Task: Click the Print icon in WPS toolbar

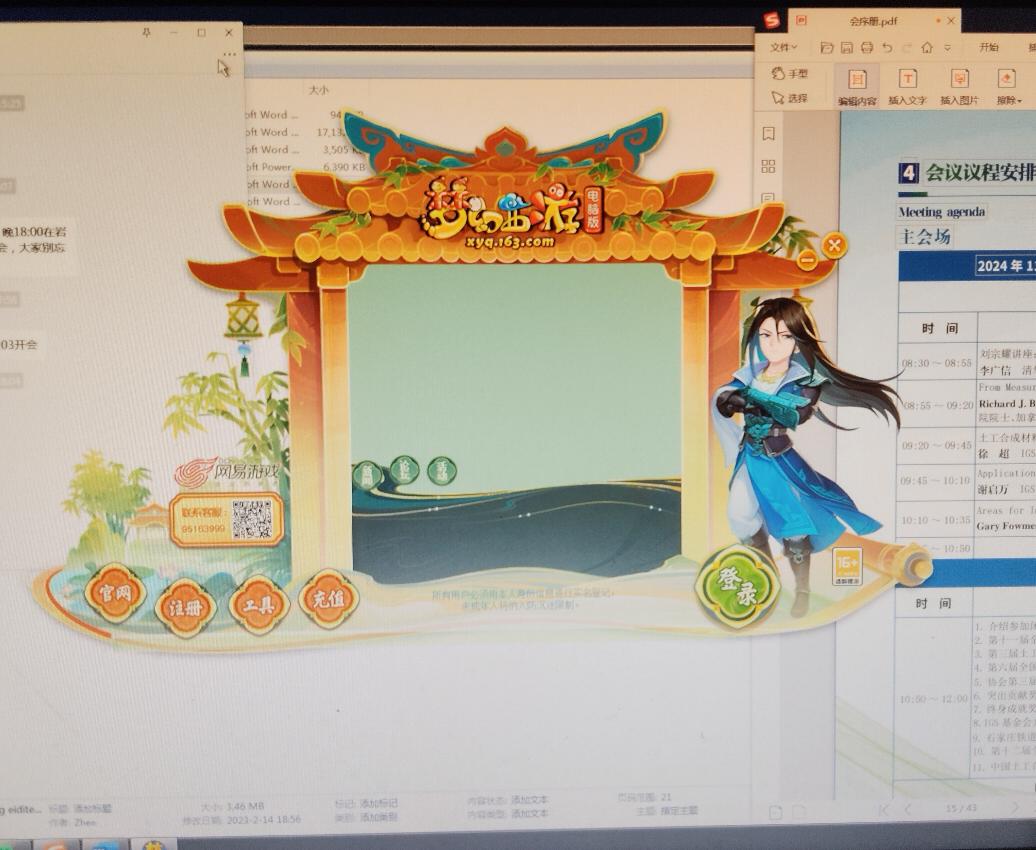Action: coord(867,48)
